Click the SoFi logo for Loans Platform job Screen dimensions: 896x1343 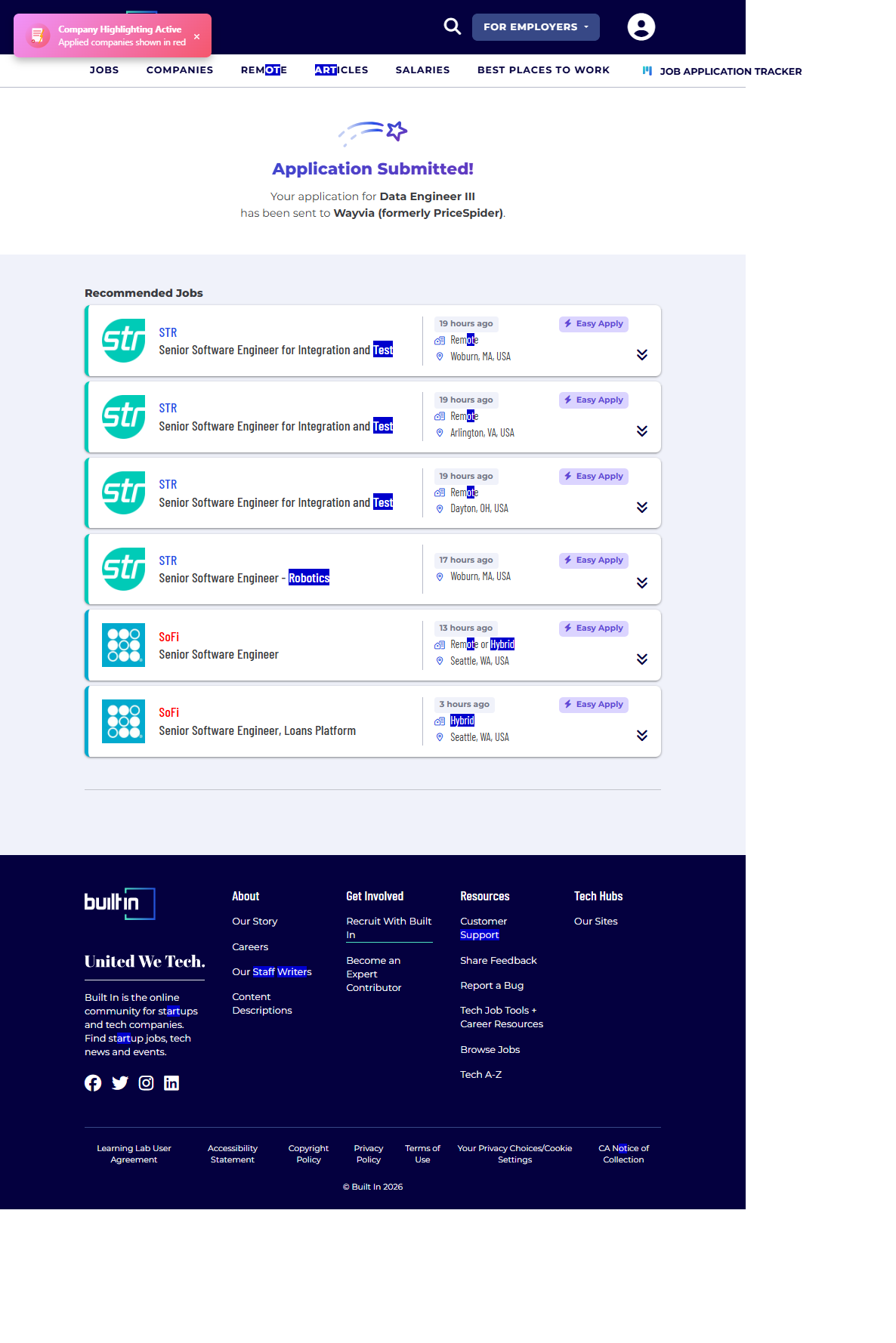123,721
